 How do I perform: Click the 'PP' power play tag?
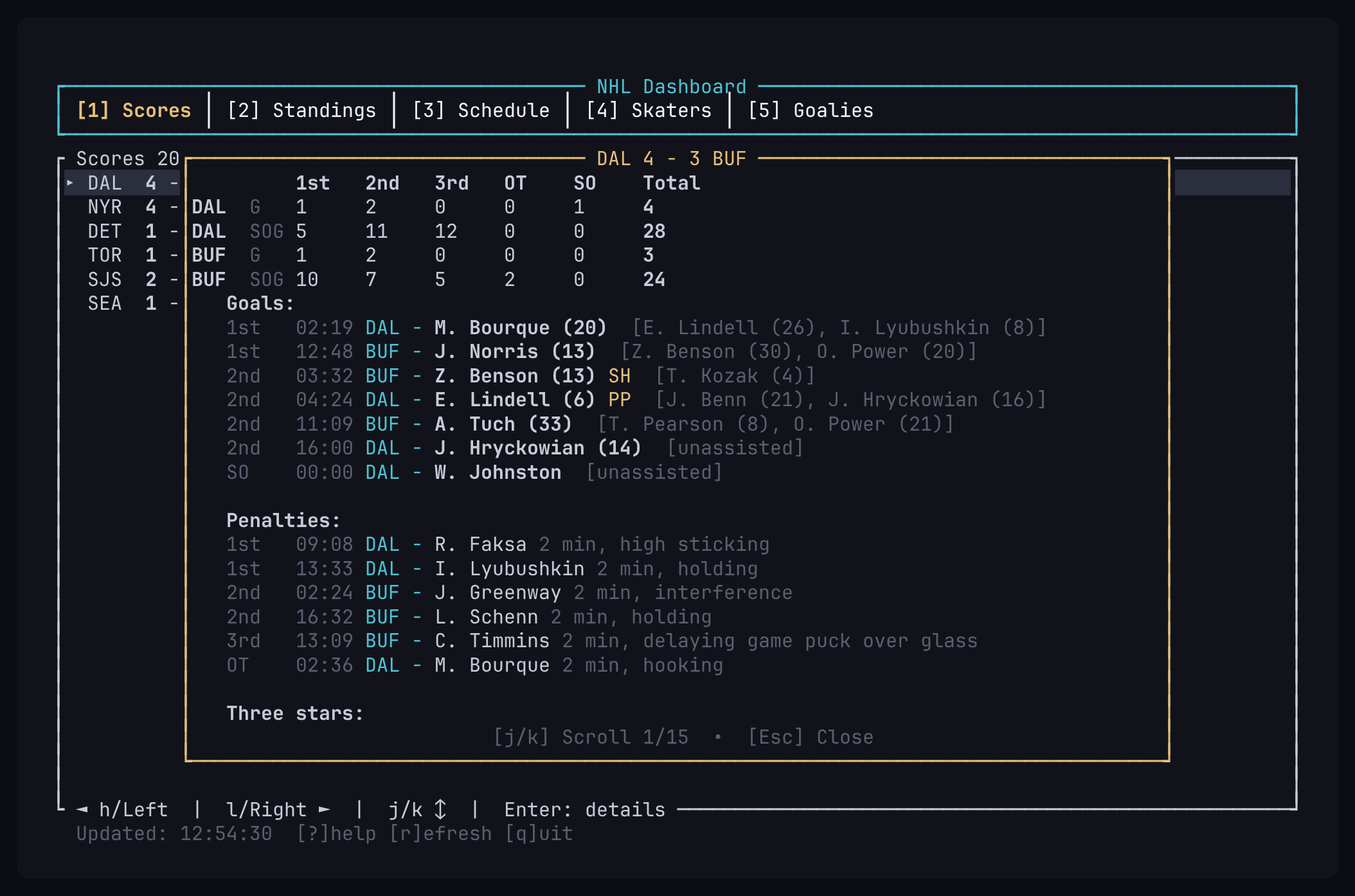click(x=620, y=400)
